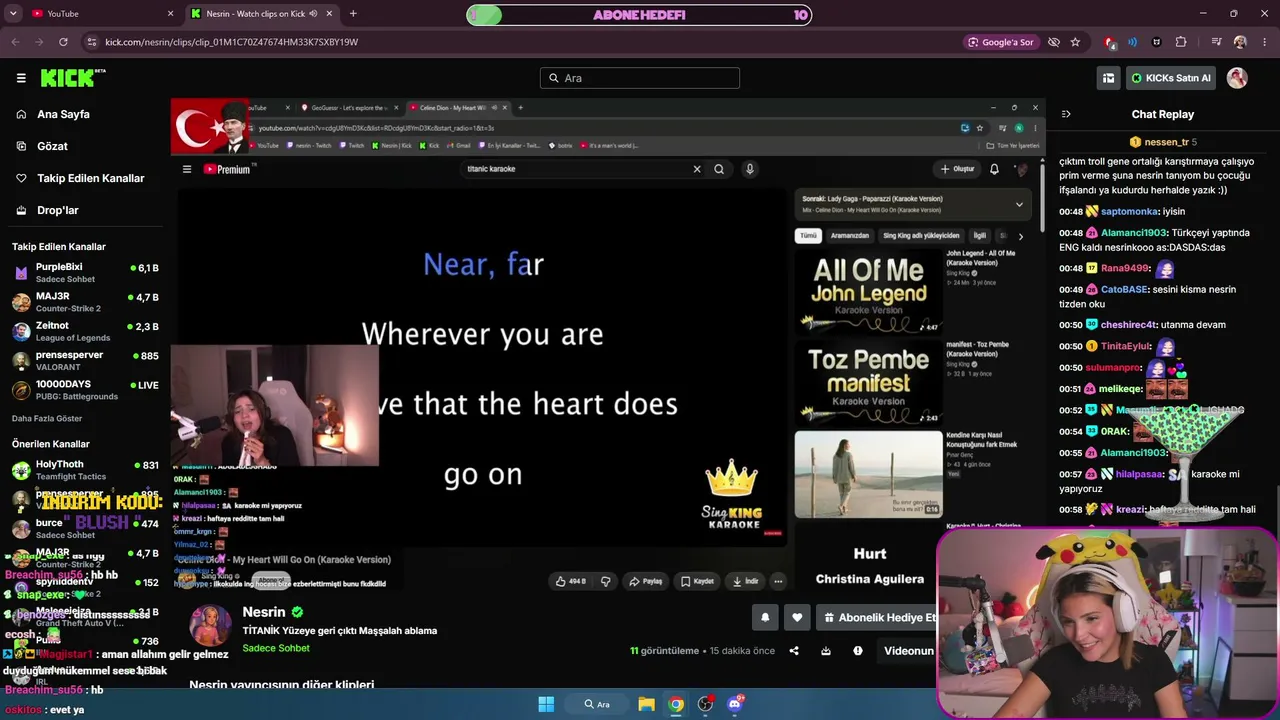The image size is (1280, 720).
Task: Click İndir under the karaoke video
Action: point(746,581)
